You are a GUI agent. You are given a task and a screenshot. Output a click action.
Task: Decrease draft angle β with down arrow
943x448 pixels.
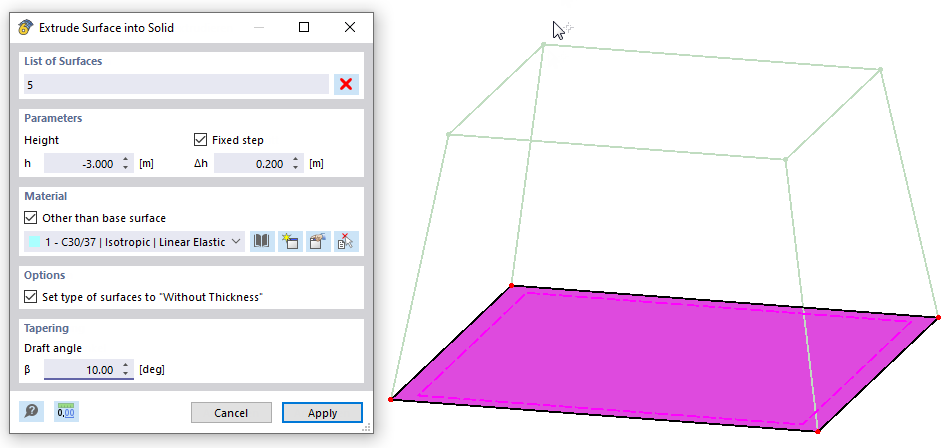125,373
